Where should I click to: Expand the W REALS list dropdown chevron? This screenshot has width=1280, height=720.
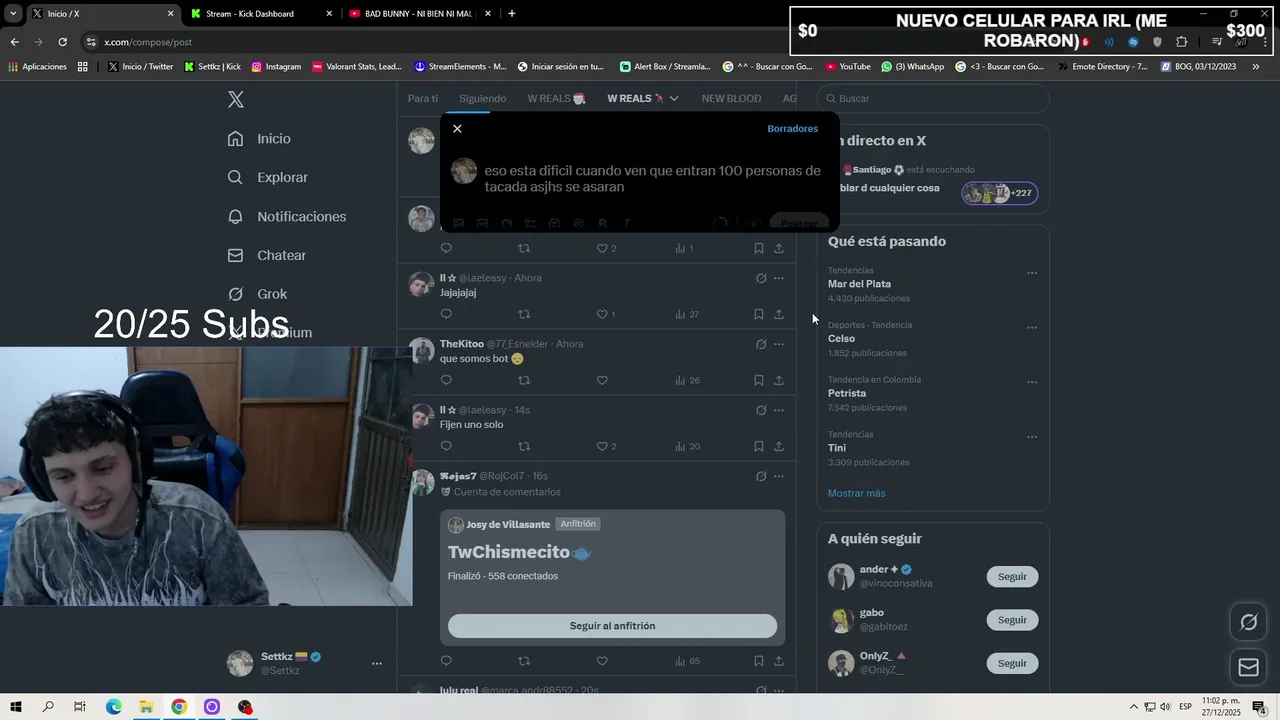click(674, 98)
